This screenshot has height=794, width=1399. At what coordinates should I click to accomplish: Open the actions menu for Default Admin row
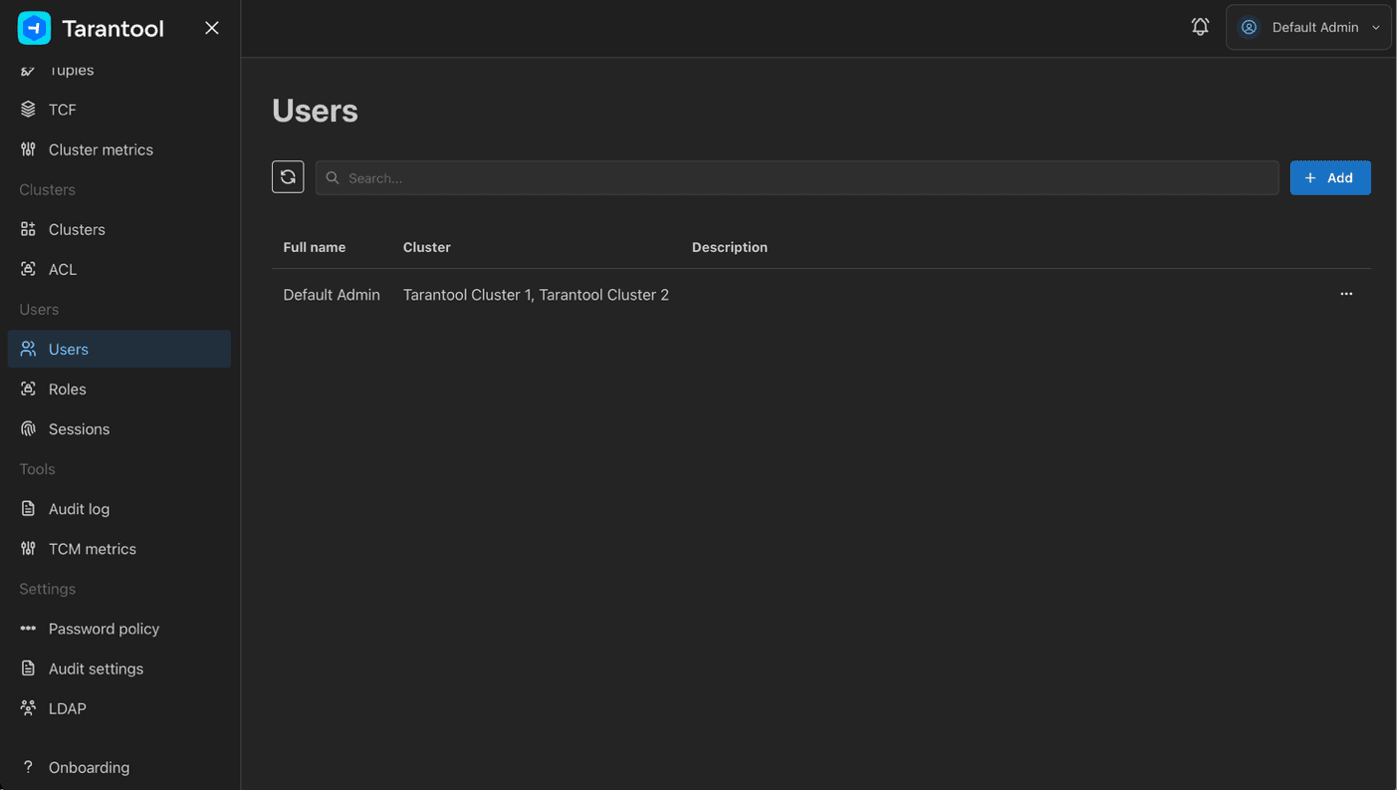[1346, 294]
